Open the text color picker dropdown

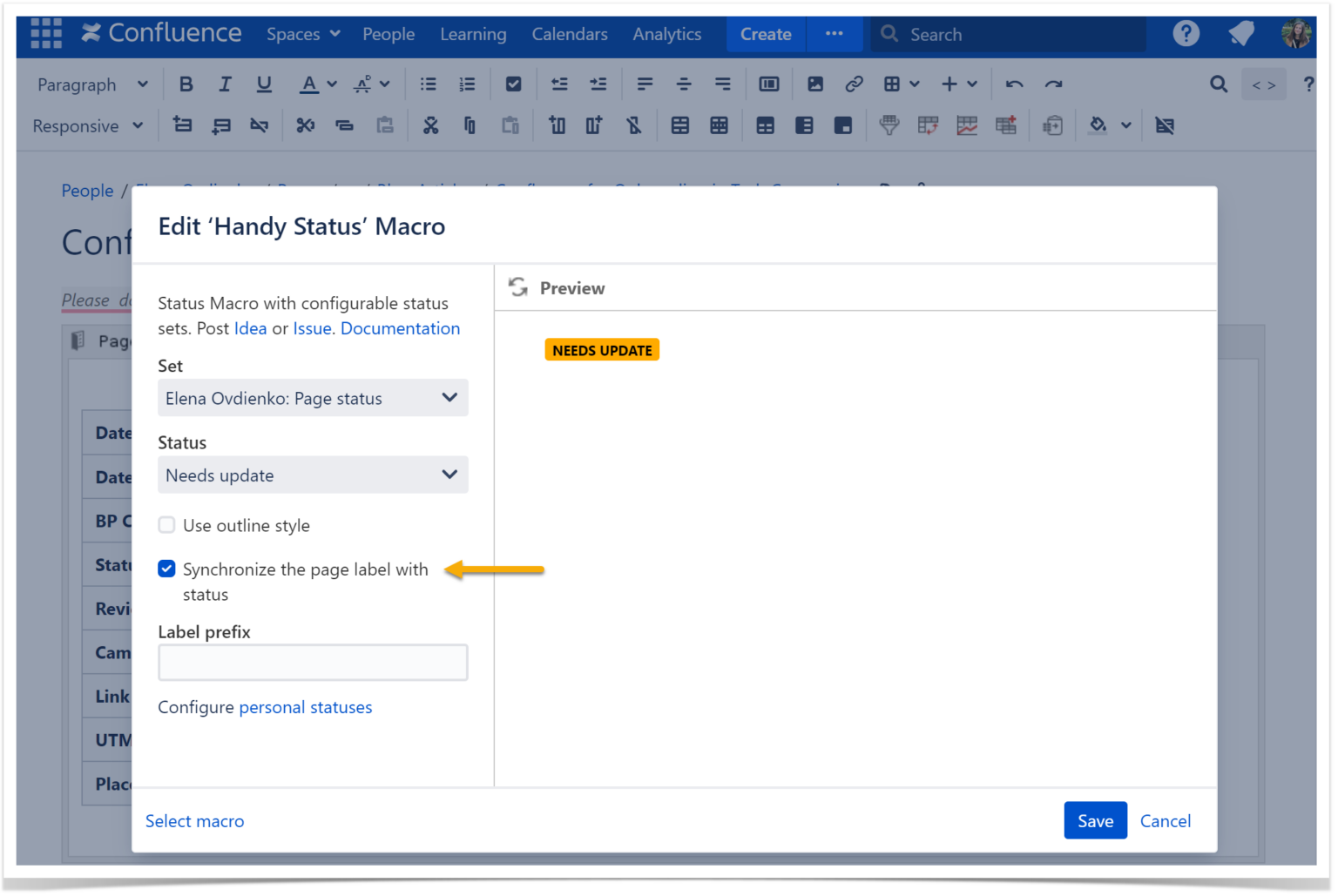click(331, 84)
